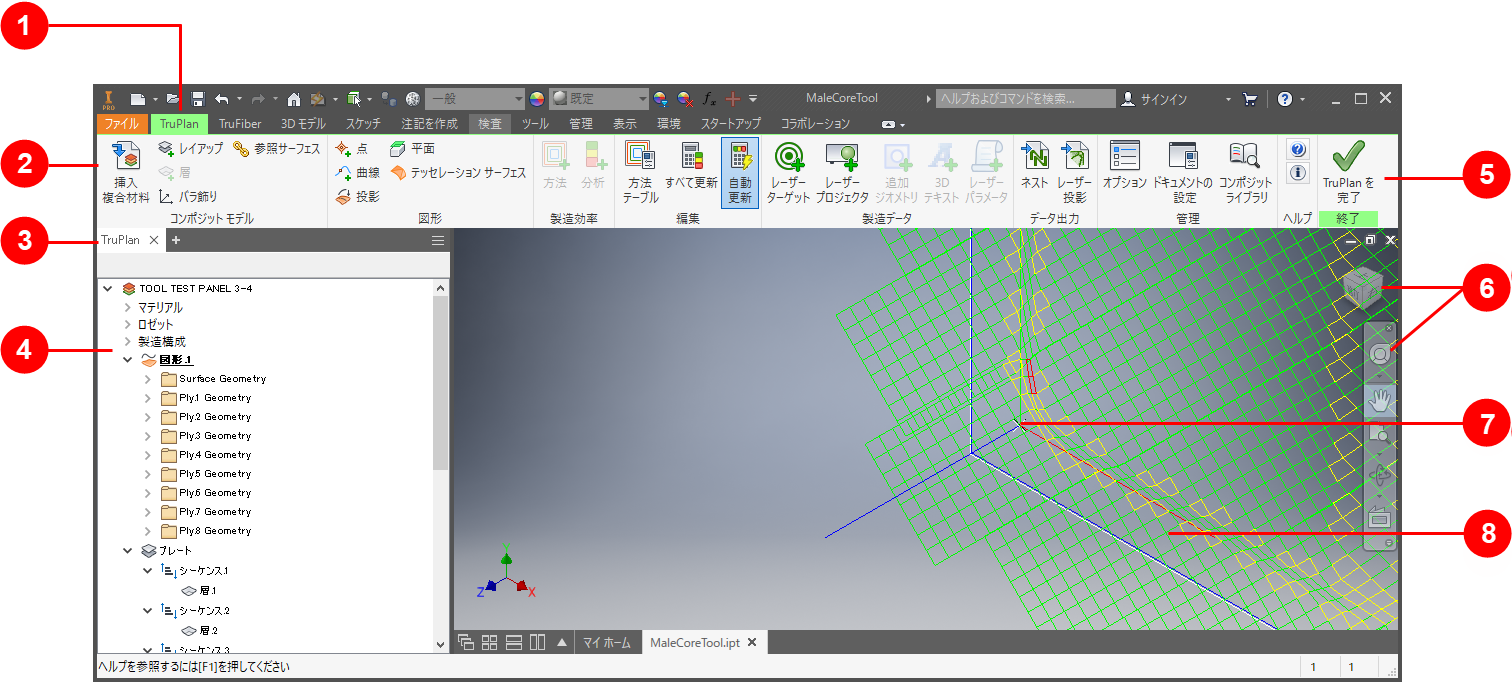
Task: Click the full navigation wheel icon
Action: point(1380,353)
